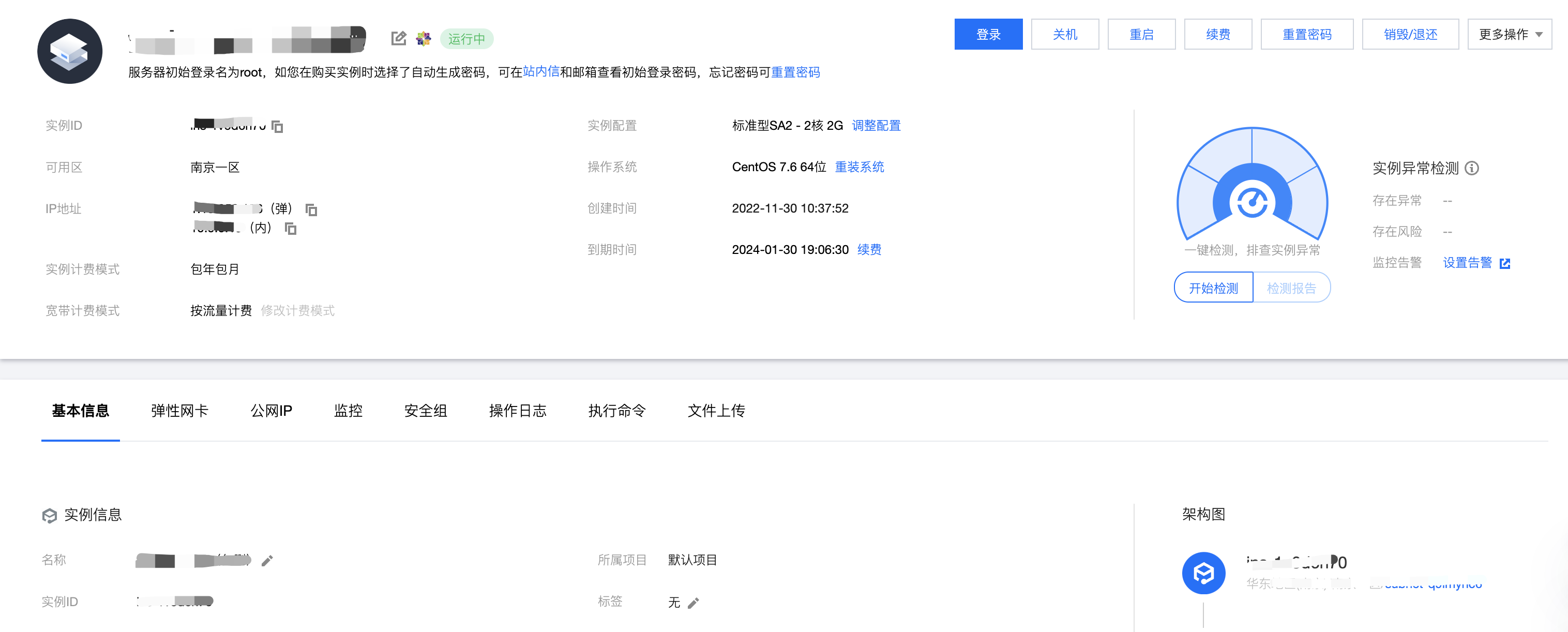1568x632 pixels.
Task: Open external link icon beside 设置告警
Action: 1505,263
